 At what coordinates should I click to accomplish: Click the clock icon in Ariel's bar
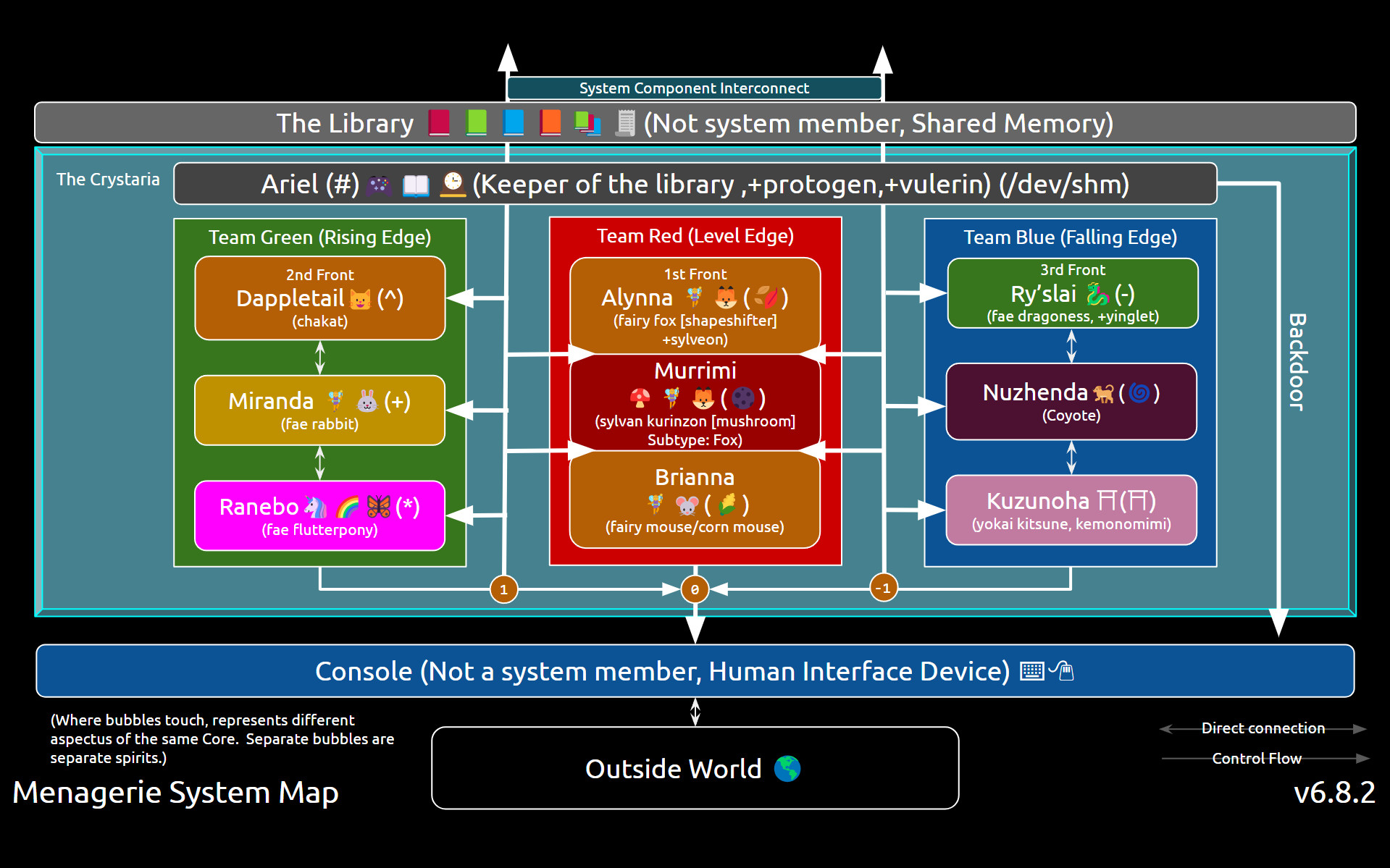(453, 184)
